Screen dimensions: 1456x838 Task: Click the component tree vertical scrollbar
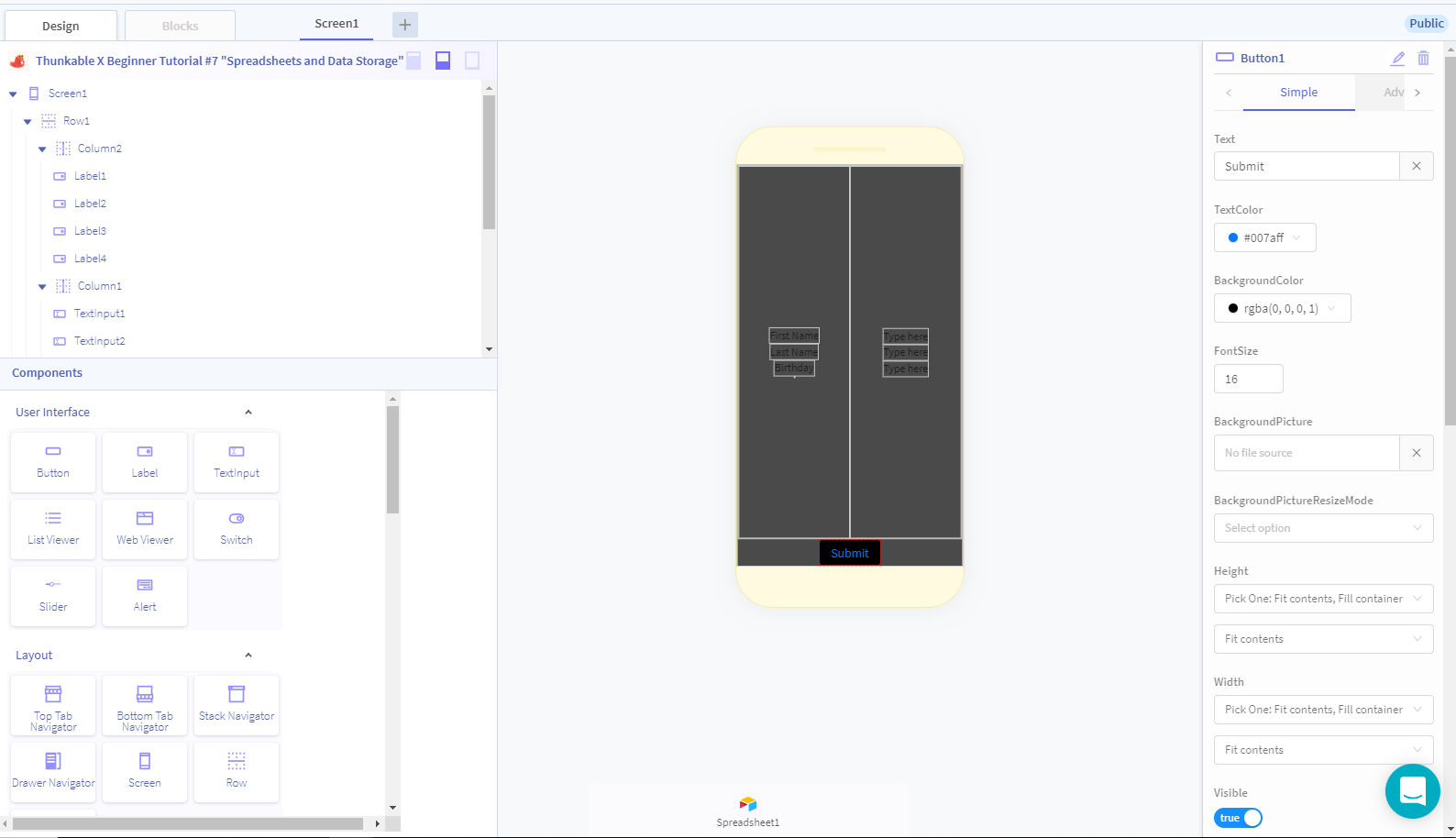coord(489,161)
